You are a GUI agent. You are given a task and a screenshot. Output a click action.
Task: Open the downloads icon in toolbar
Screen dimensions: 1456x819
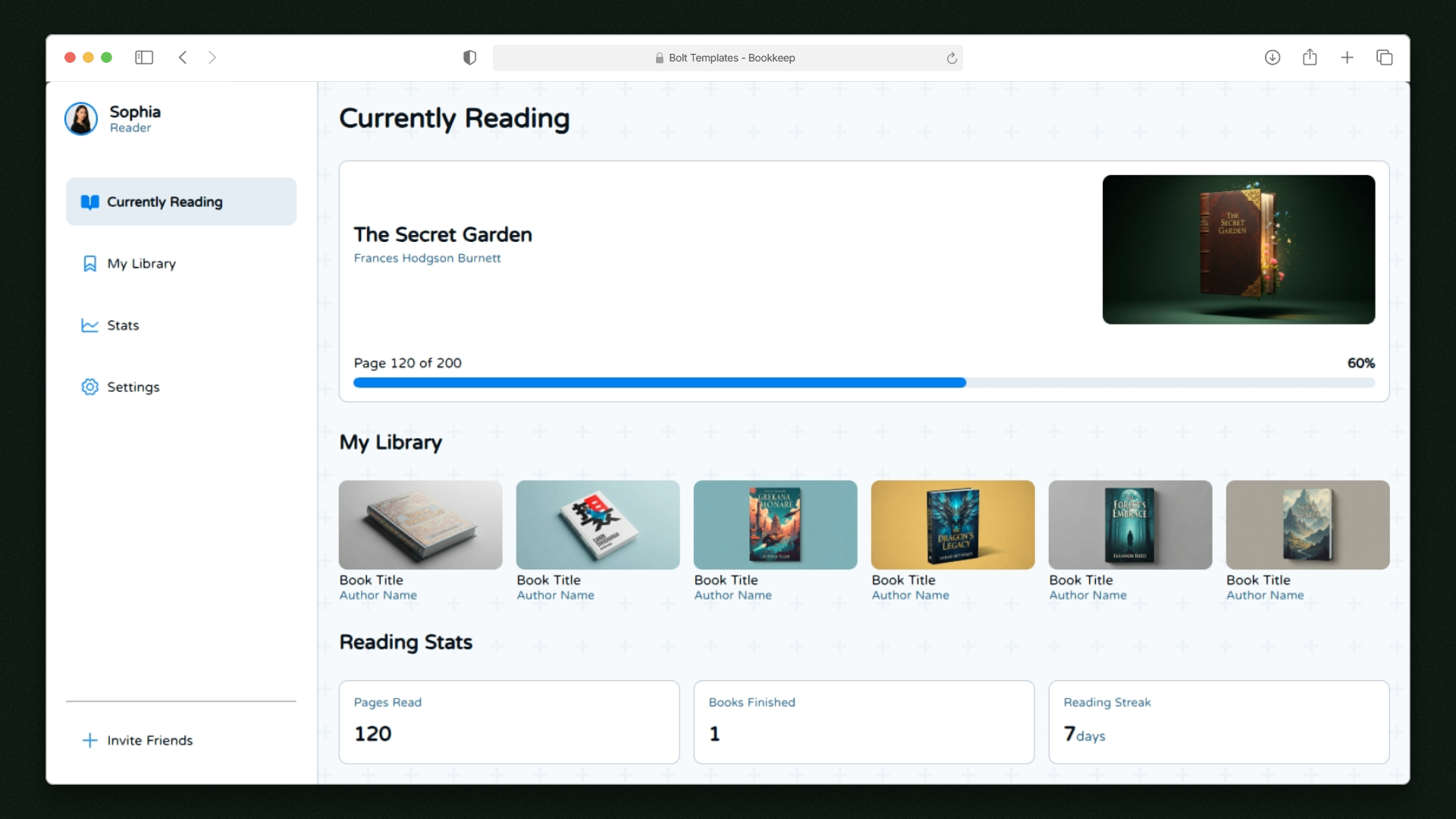(1272, 58)
